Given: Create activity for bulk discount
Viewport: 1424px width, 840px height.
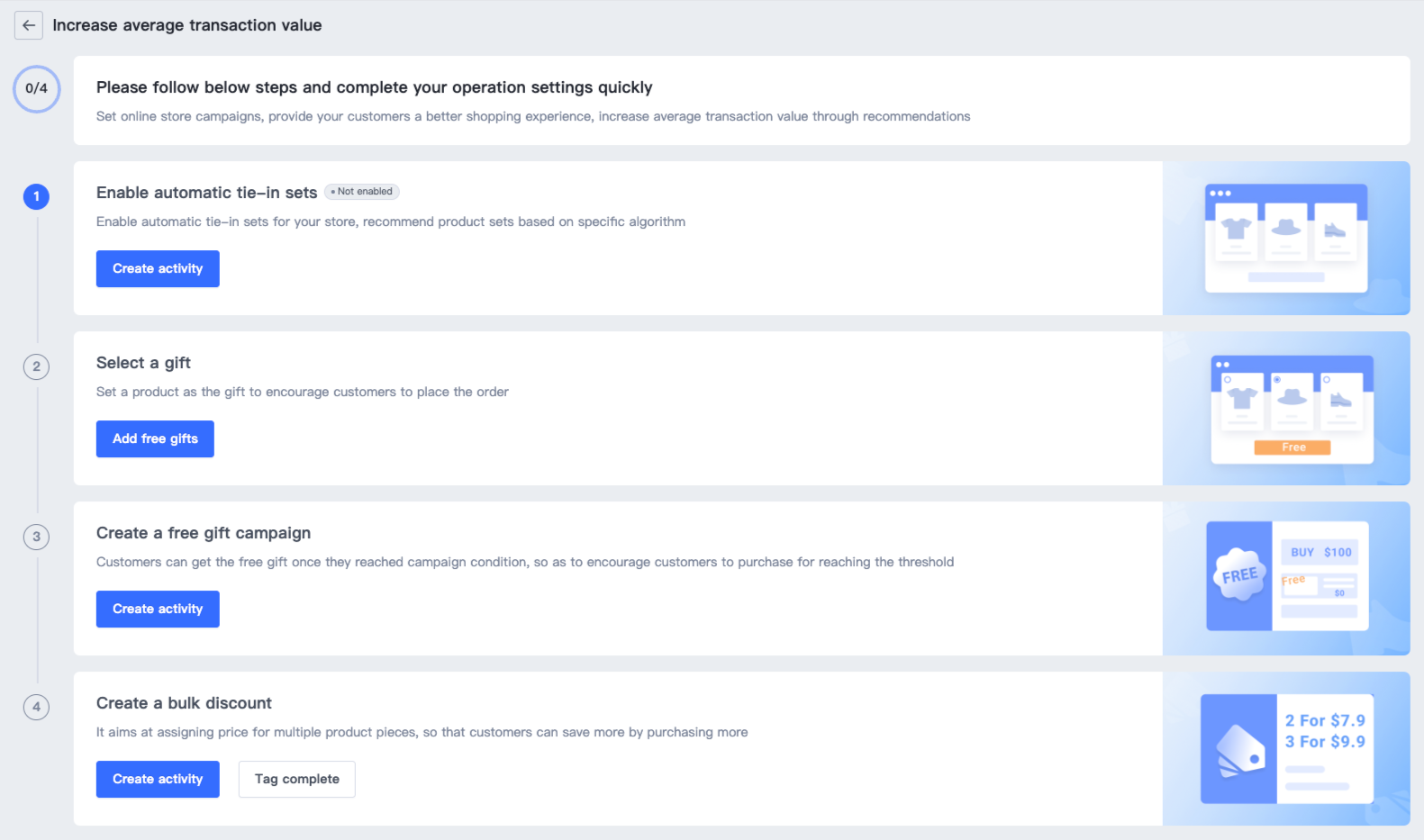Looking at the screenshot, I should point(158,779).
